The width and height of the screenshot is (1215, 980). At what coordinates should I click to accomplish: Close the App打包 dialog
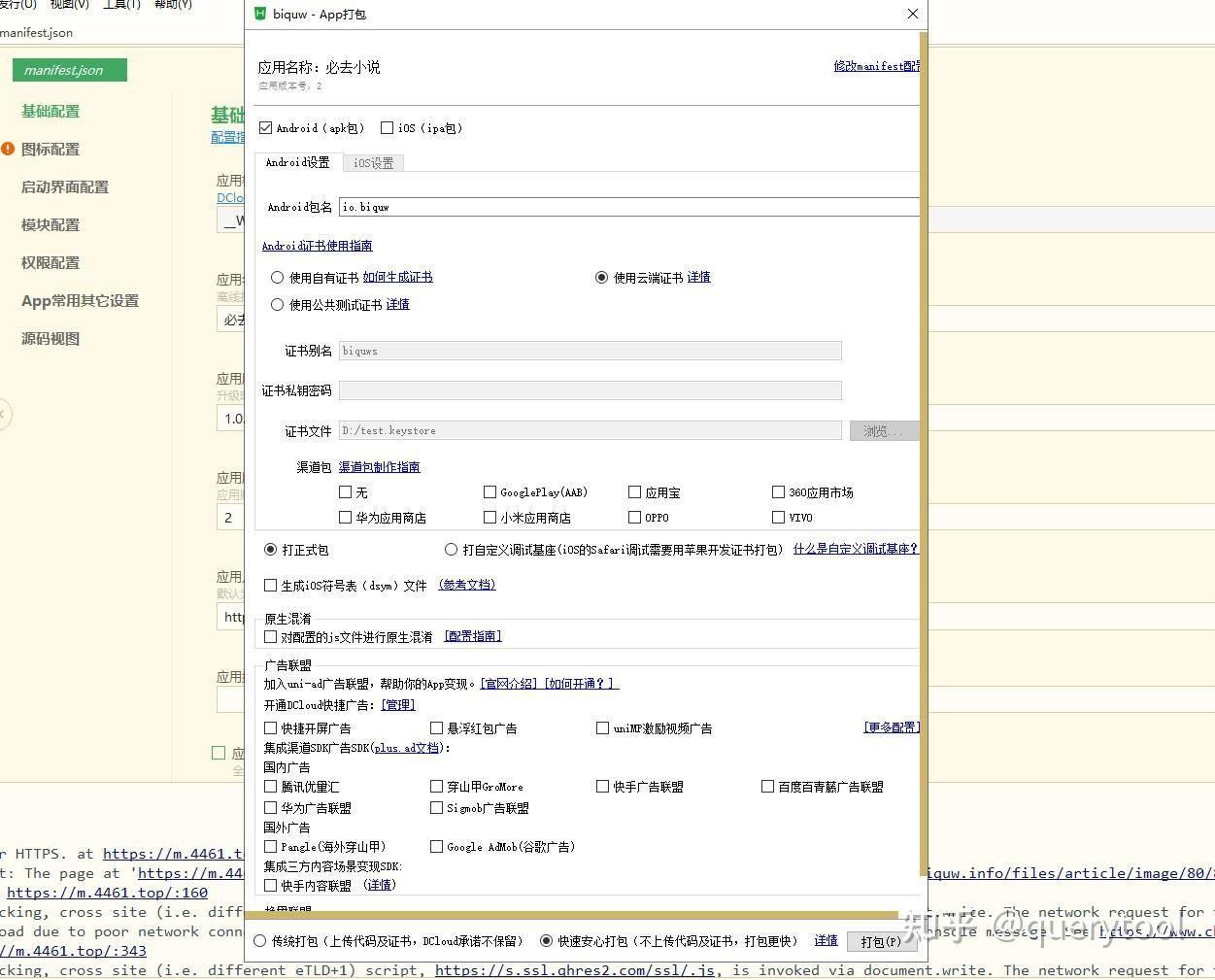(x=912, y=14)
